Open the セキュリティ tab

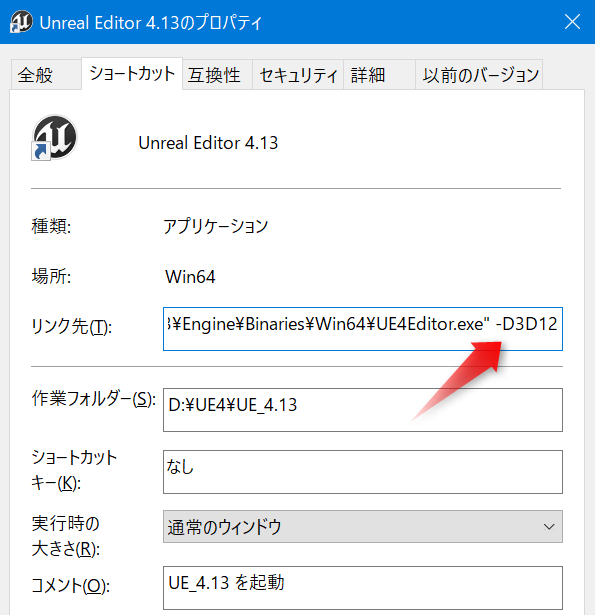pos(298,75)
